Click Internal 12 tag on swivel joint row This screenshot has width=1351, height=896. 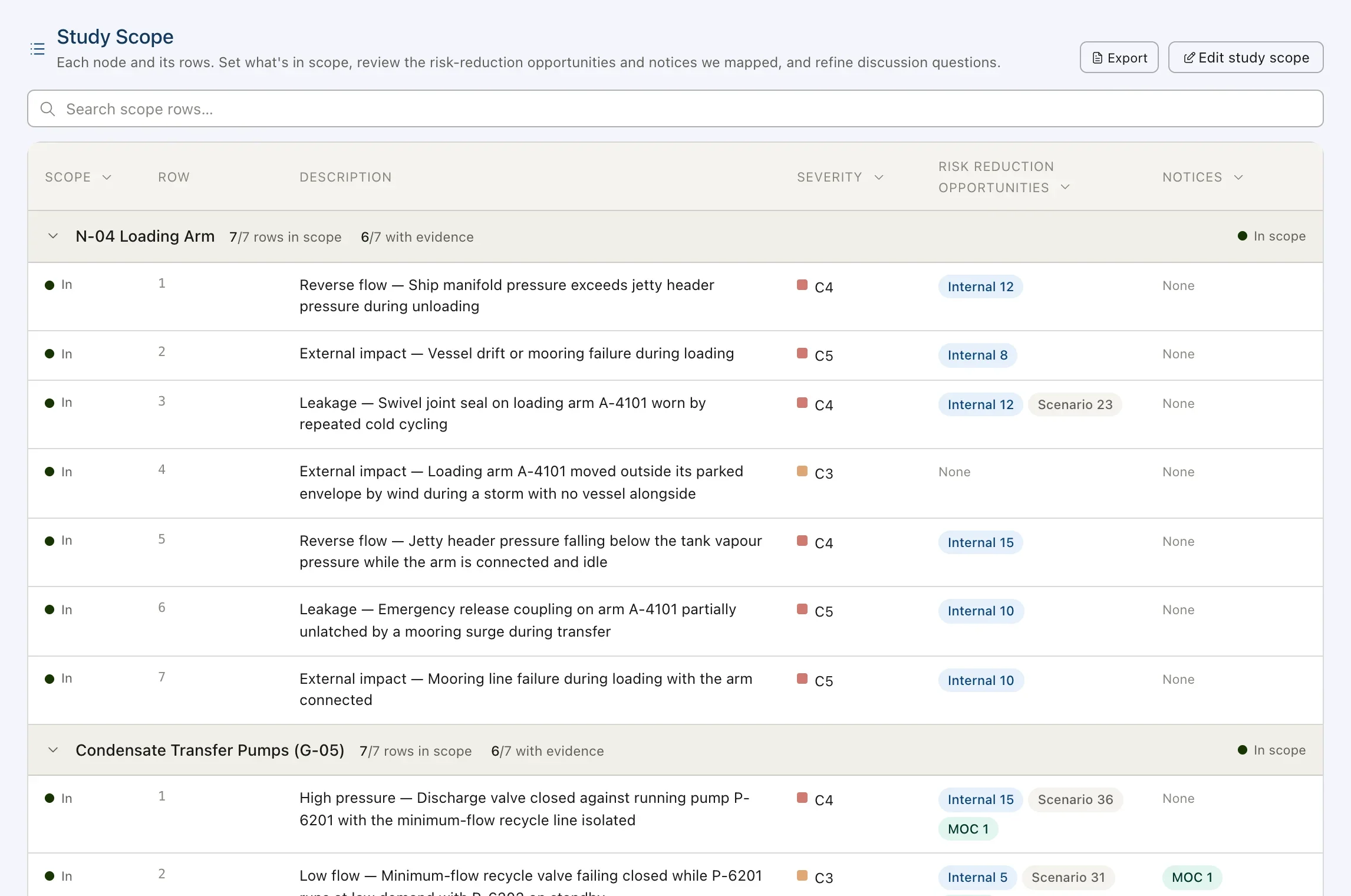980,405
